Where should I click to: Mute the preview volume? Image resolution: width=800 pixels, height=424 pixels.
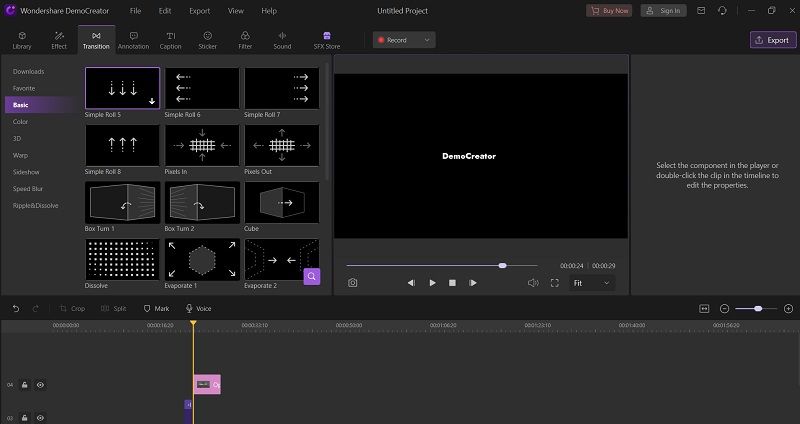coord(533,283)
